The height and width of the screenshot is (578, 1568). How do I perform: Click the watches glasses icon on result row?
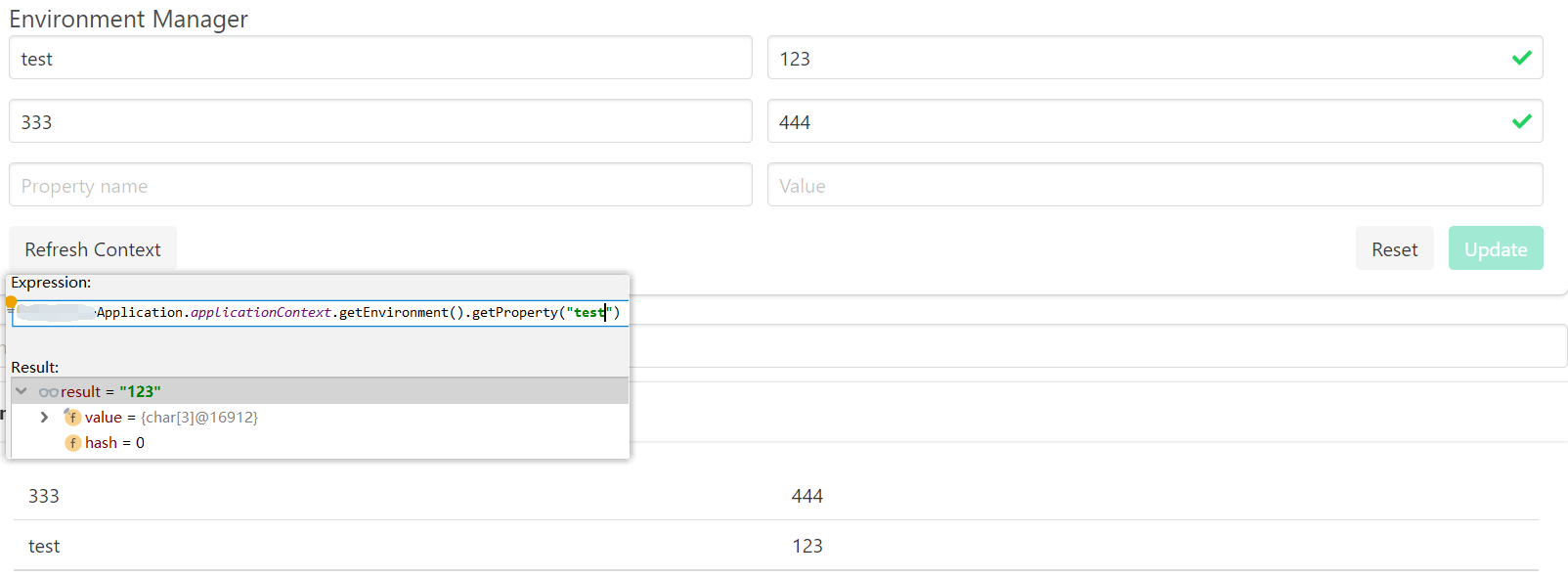(49, 391)
